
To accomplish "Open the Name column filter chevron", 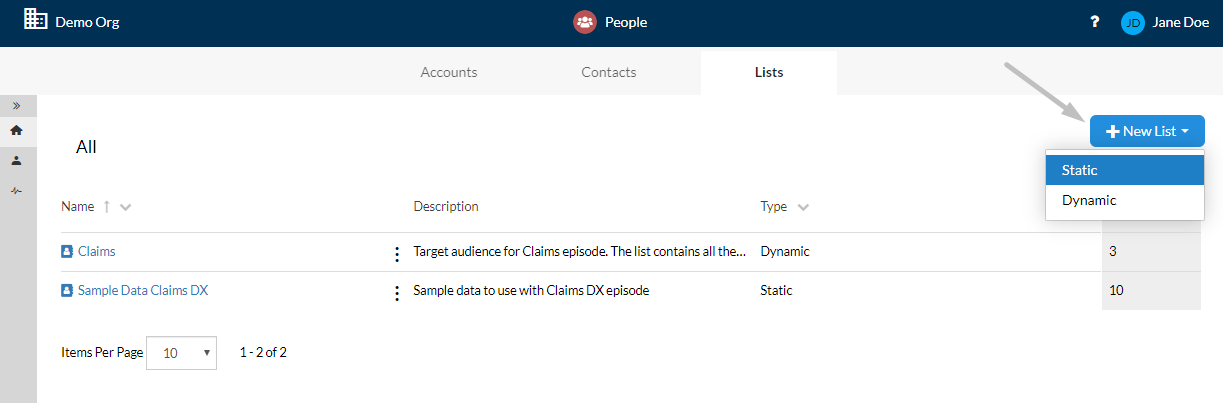I will point(125,208).
